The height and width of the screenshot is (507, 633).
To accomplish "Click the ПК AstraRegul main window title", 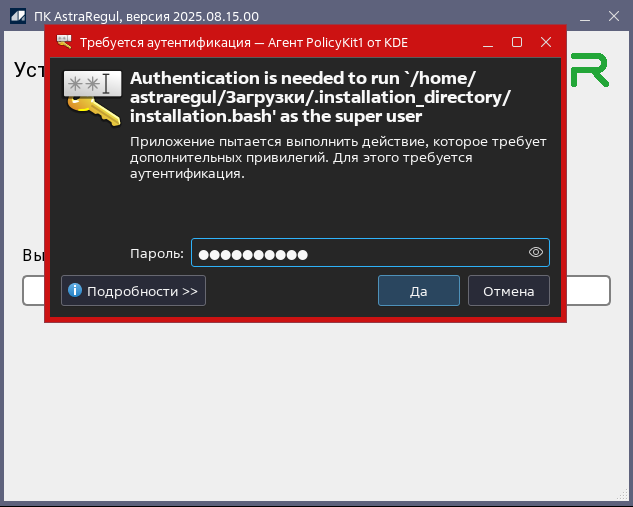I will pyautogui.click(x=140, y=17).
